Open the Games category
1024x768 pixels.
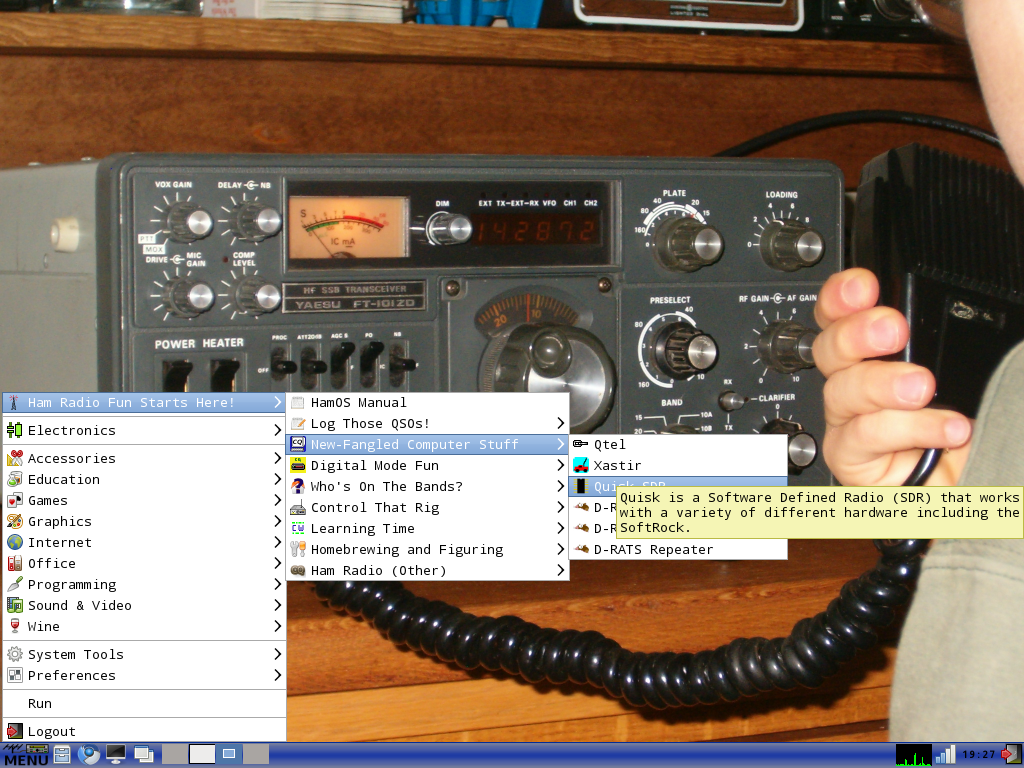coord(144,500)
